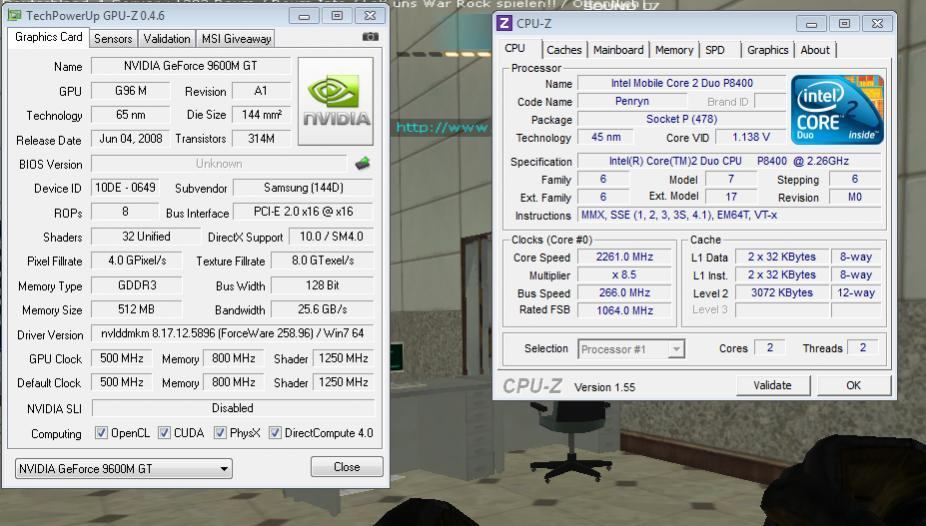The width and height of the screenshot is (926, 526).
Task: Minimize the GPU-Z window
Action: pyautogui.click(x=304, y=16)
